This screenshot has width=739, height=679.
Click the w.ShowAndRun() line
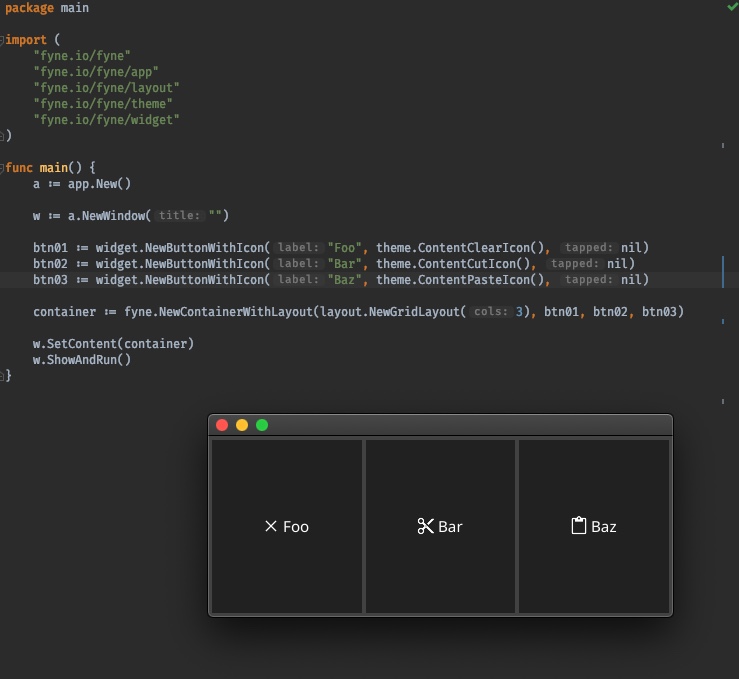point(82,360)
